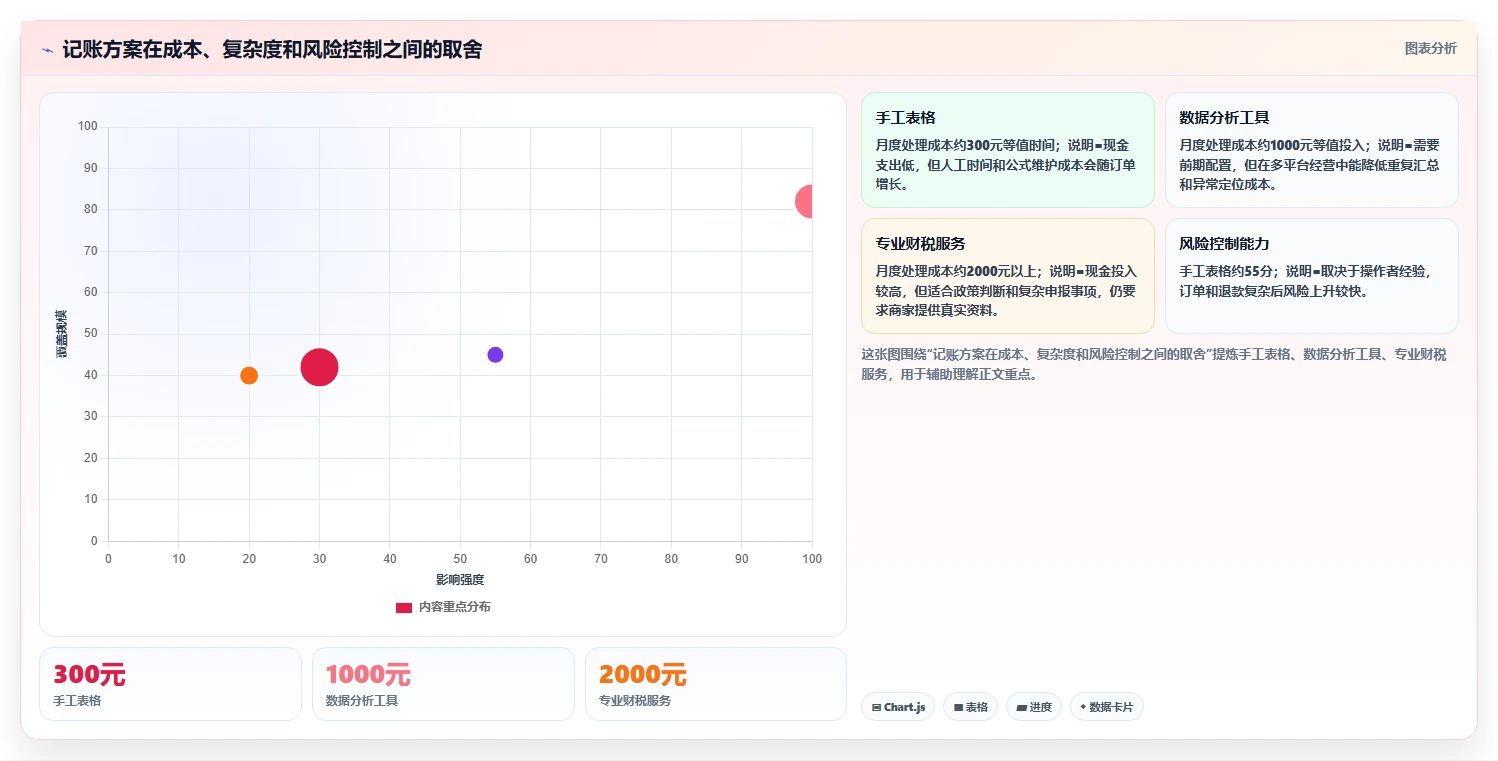Click the large crimson bubble at x=30
Viewport: 1498px width, 761px height.
tap(319, 367)
